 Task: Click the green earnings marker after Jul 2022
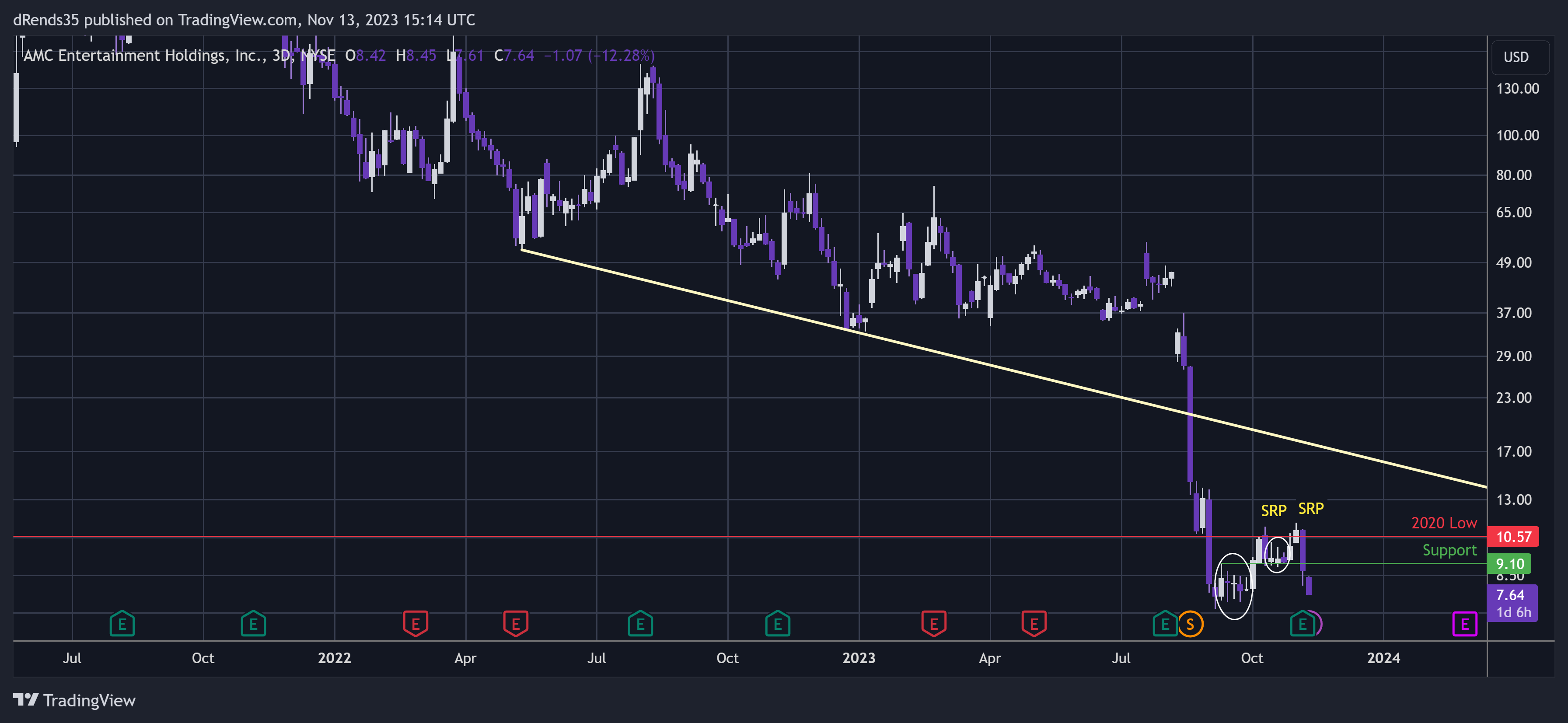pos(640,624)
